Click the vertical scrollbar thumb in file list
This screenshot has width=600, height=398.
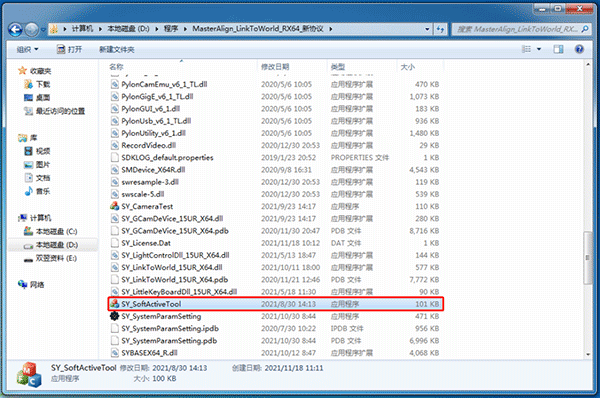coord(588,258)
